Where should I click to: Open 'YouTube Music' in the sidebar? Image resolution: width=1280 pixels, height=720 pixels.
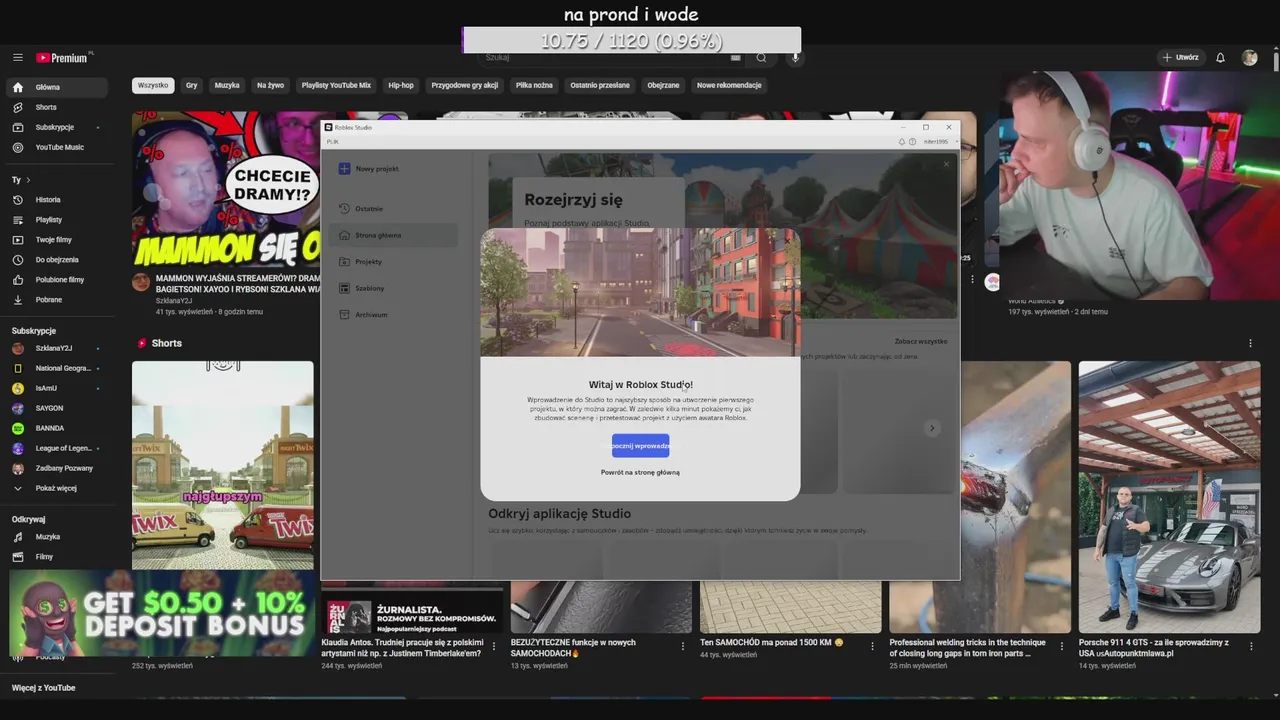click(x=59, y=147)
